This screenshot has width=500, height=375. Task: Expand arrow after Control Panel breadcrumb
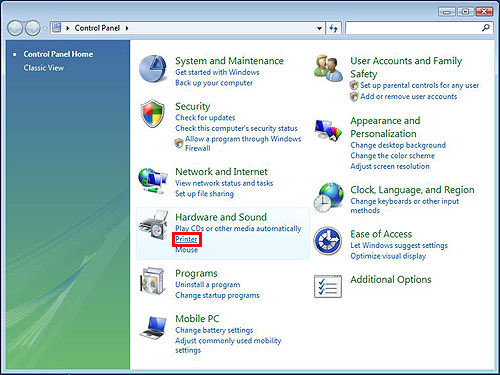(127, 28)
